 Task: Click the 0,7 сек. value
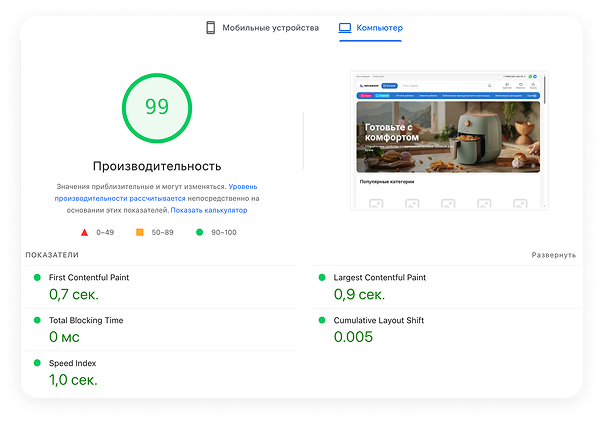click(x=74, y=295)
